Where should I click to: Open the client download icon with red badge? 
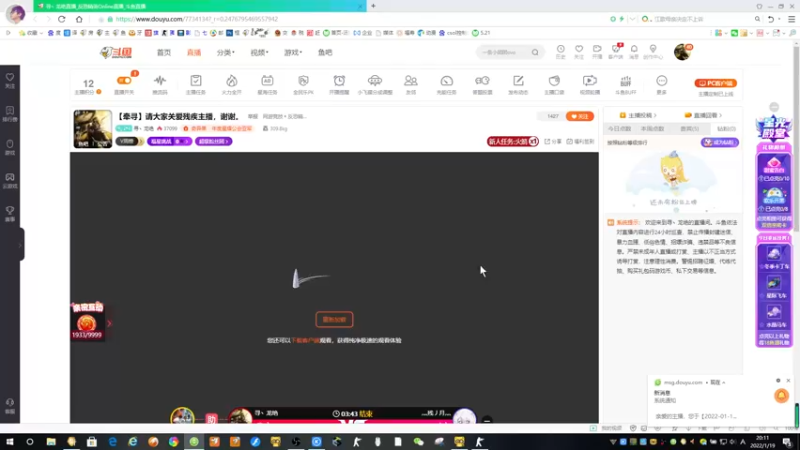click(616, 49)
